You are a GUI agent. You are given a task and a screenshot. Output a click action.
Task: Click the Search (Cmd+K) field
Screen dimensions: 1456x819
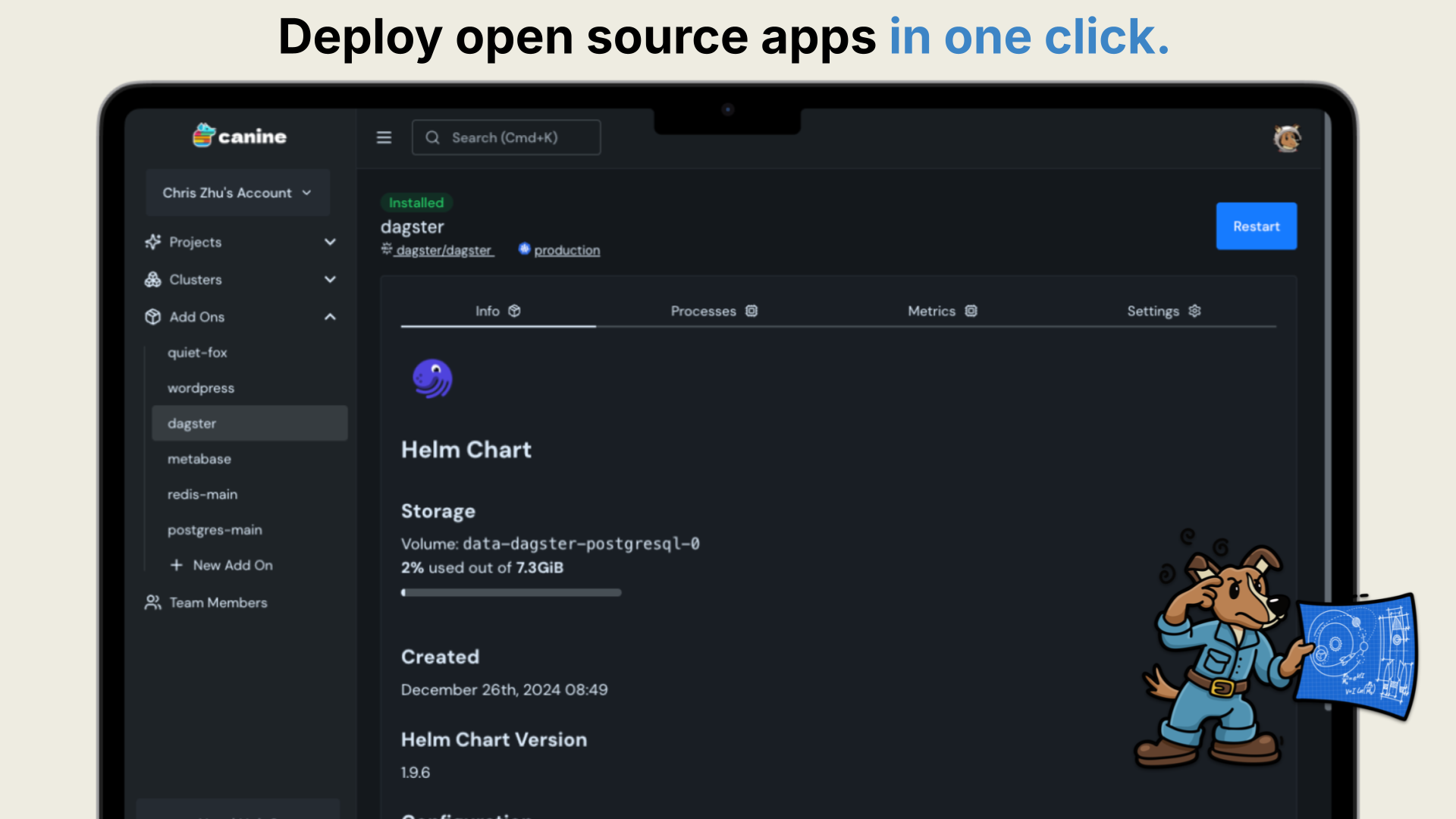coord(507,137)
